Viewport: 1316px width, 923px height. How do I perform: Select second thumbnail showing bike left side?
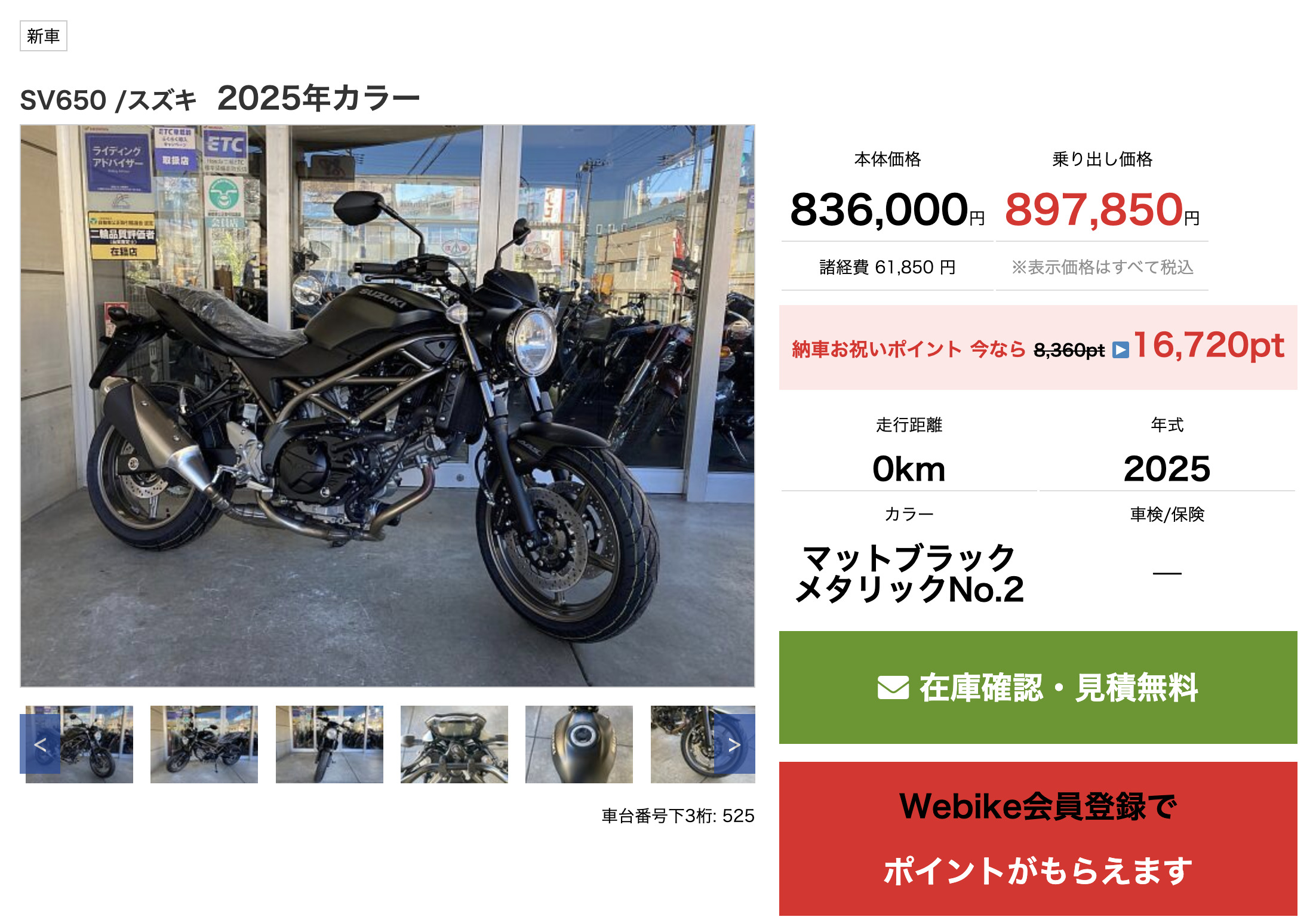pyautogui.click(x=204, y=744)
